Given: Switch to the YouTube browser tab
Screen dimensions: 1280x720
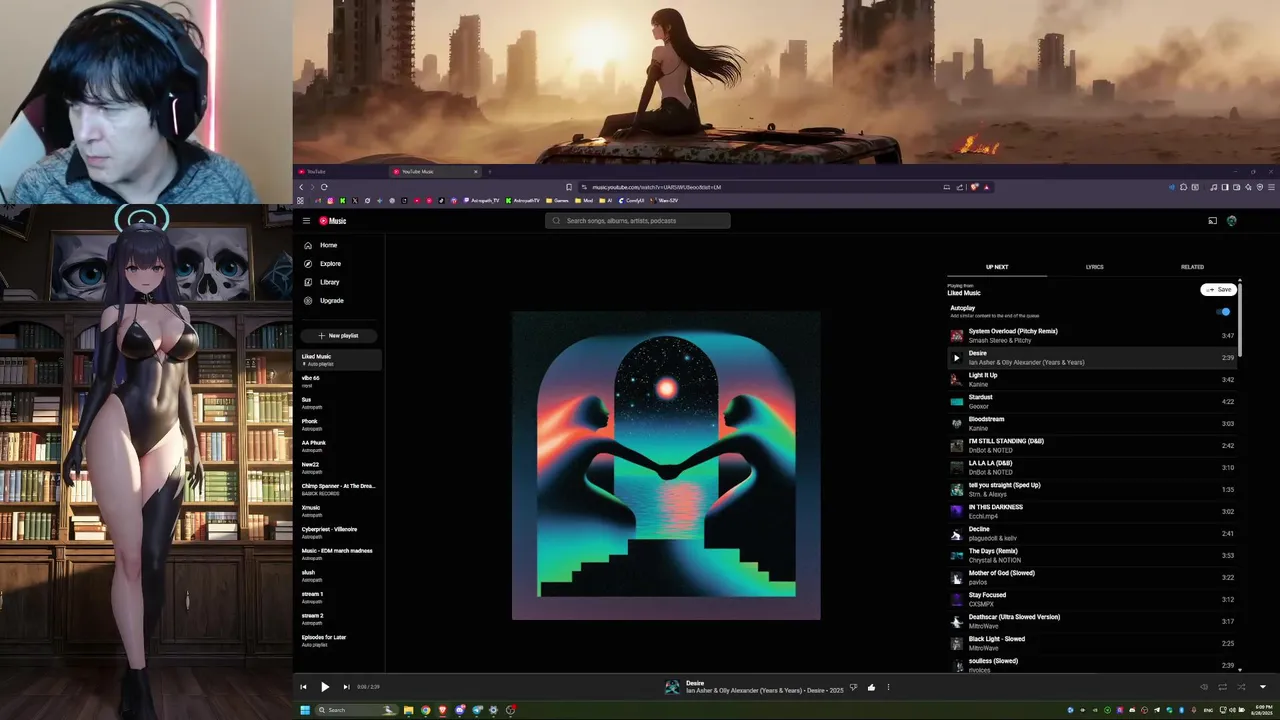Looking at the screenshot, I should pos(340,172).
